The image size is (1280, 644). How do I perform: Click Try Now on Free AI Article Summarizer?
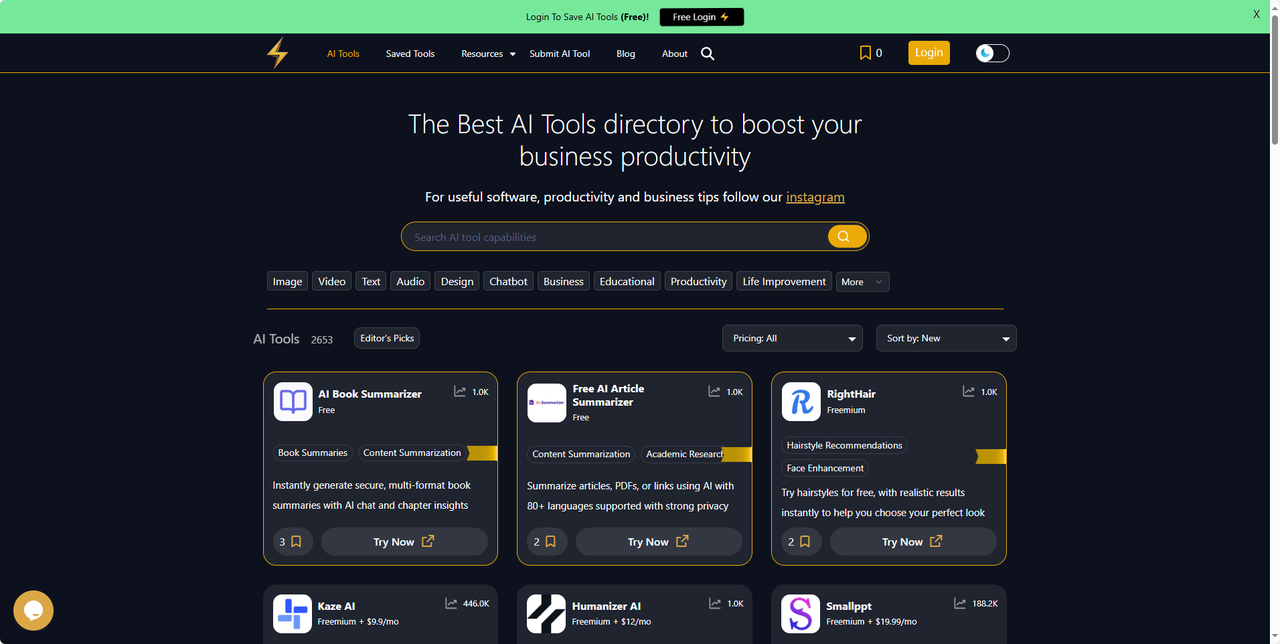(x=658, y=542)
